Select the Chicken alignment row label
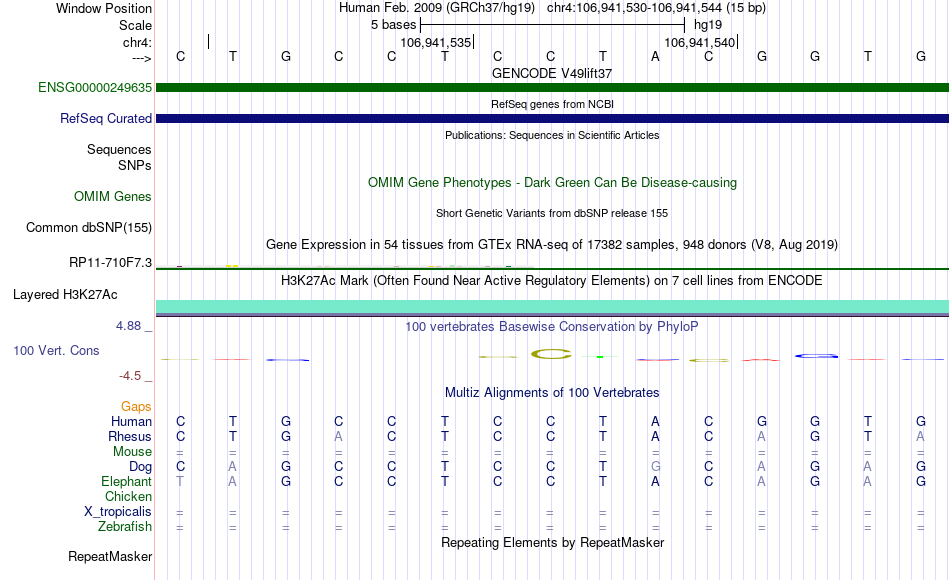Viewport: 950px width, 580px height. pos(128,496)
